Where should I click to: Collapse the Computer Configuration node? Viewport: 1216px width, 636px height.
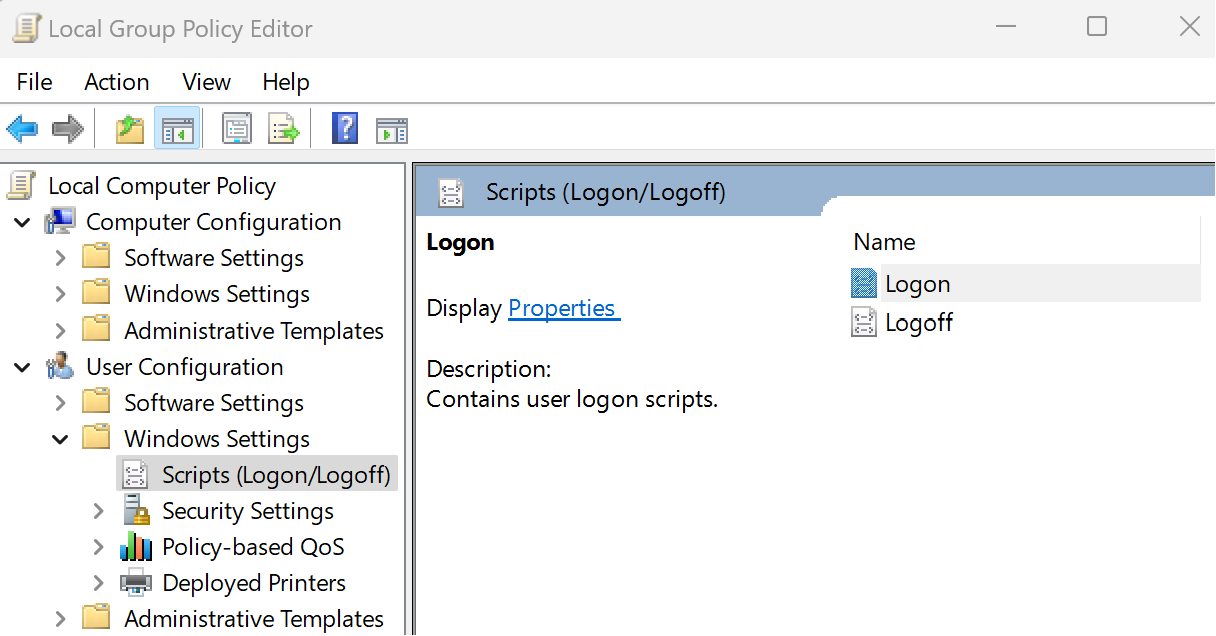coord(23,222)
